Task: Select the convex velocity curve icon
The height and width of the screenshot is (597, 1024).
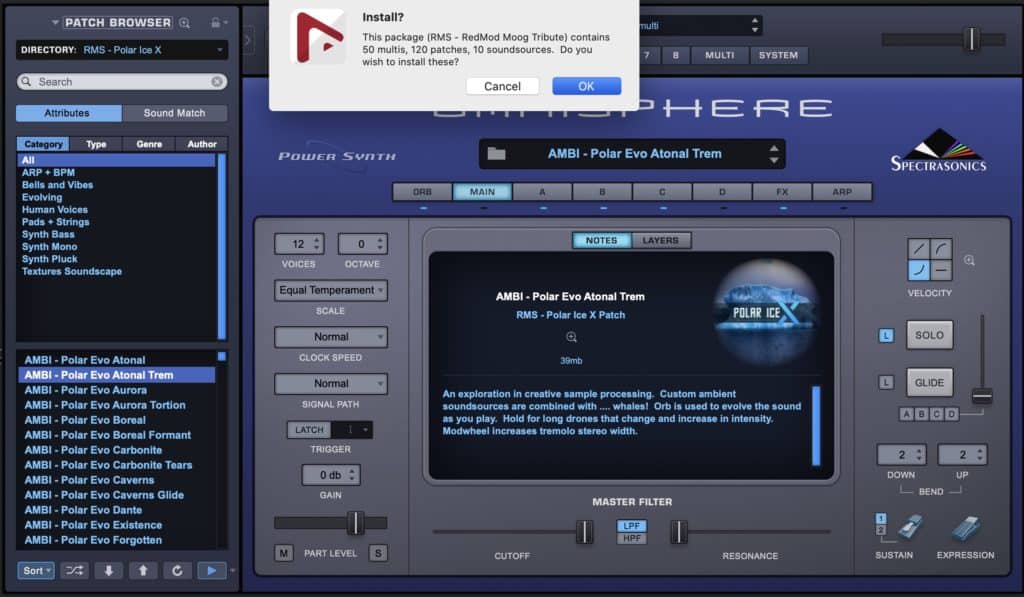Action: [940, 248]
